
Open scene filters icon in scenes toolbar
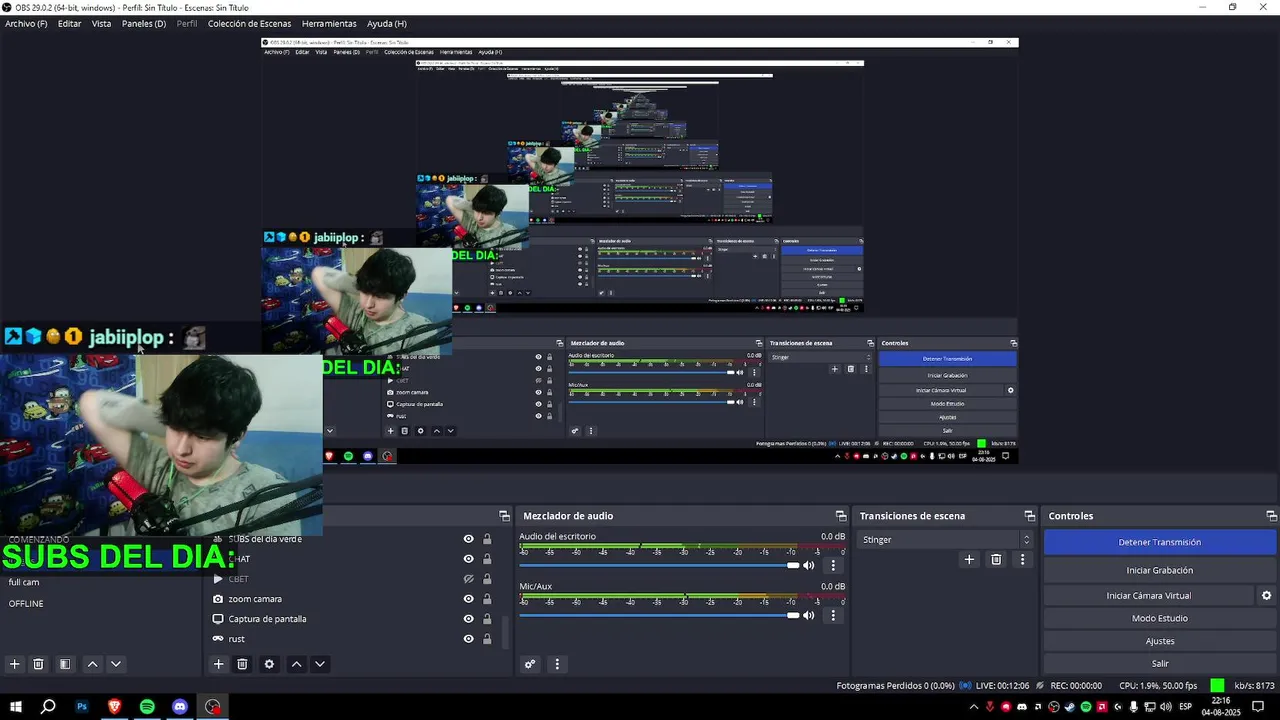(65, 664)
